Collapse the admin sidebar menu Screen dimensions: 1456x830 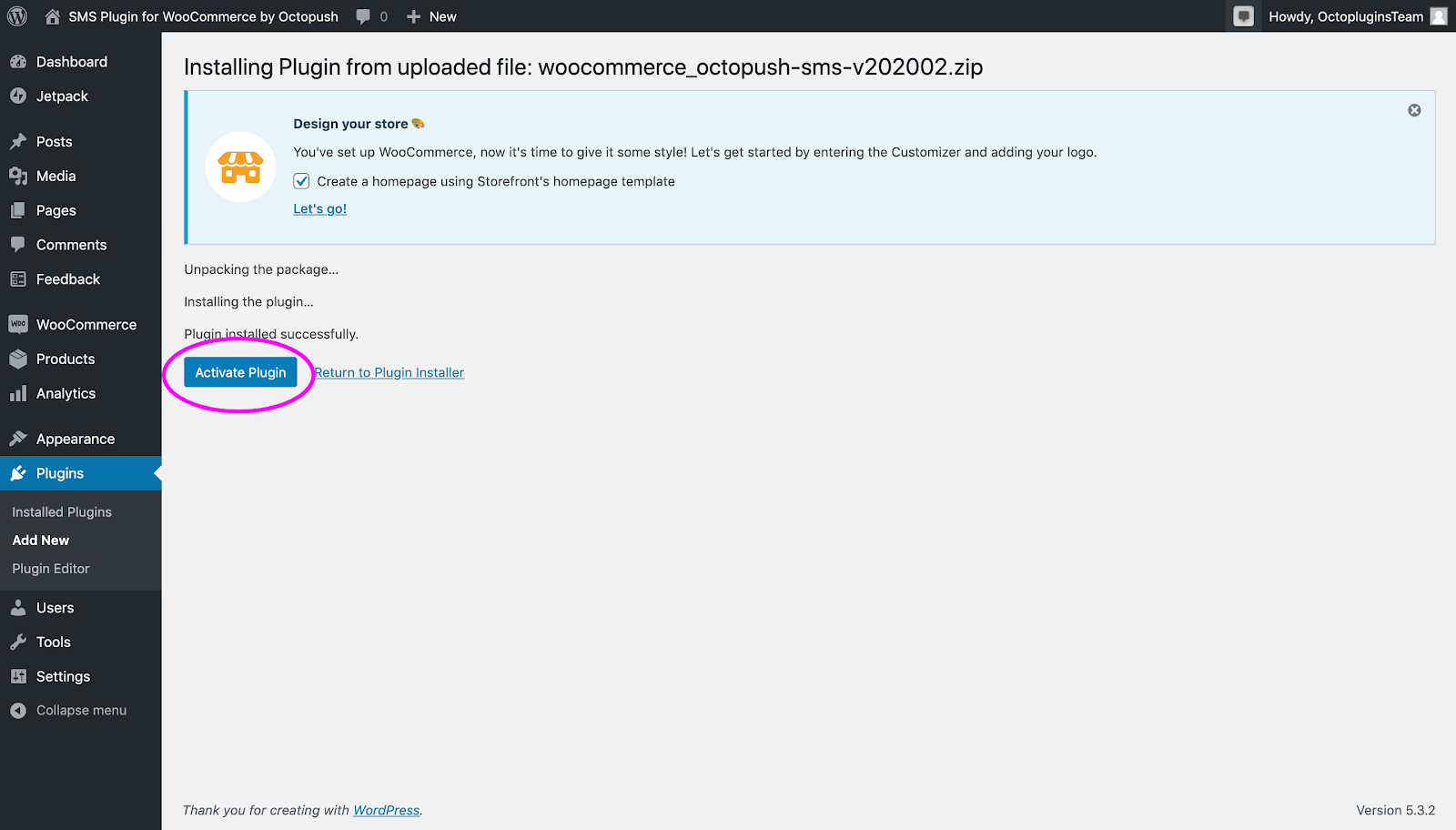coord(68,710)
